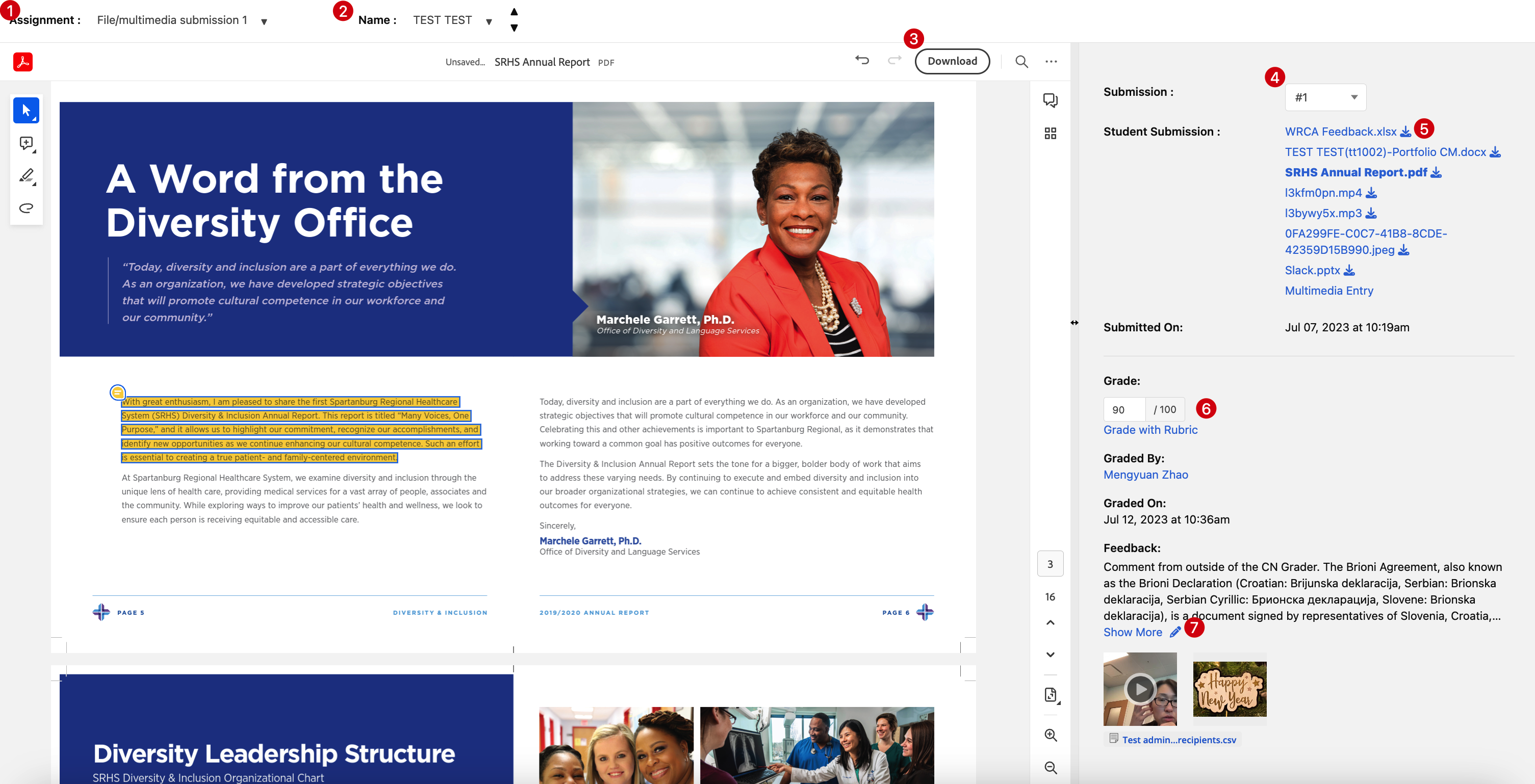
Task: Click the Marchele Garrett, Ph.D. signature link
Action: pyautogui.click(x=590, y=541)
